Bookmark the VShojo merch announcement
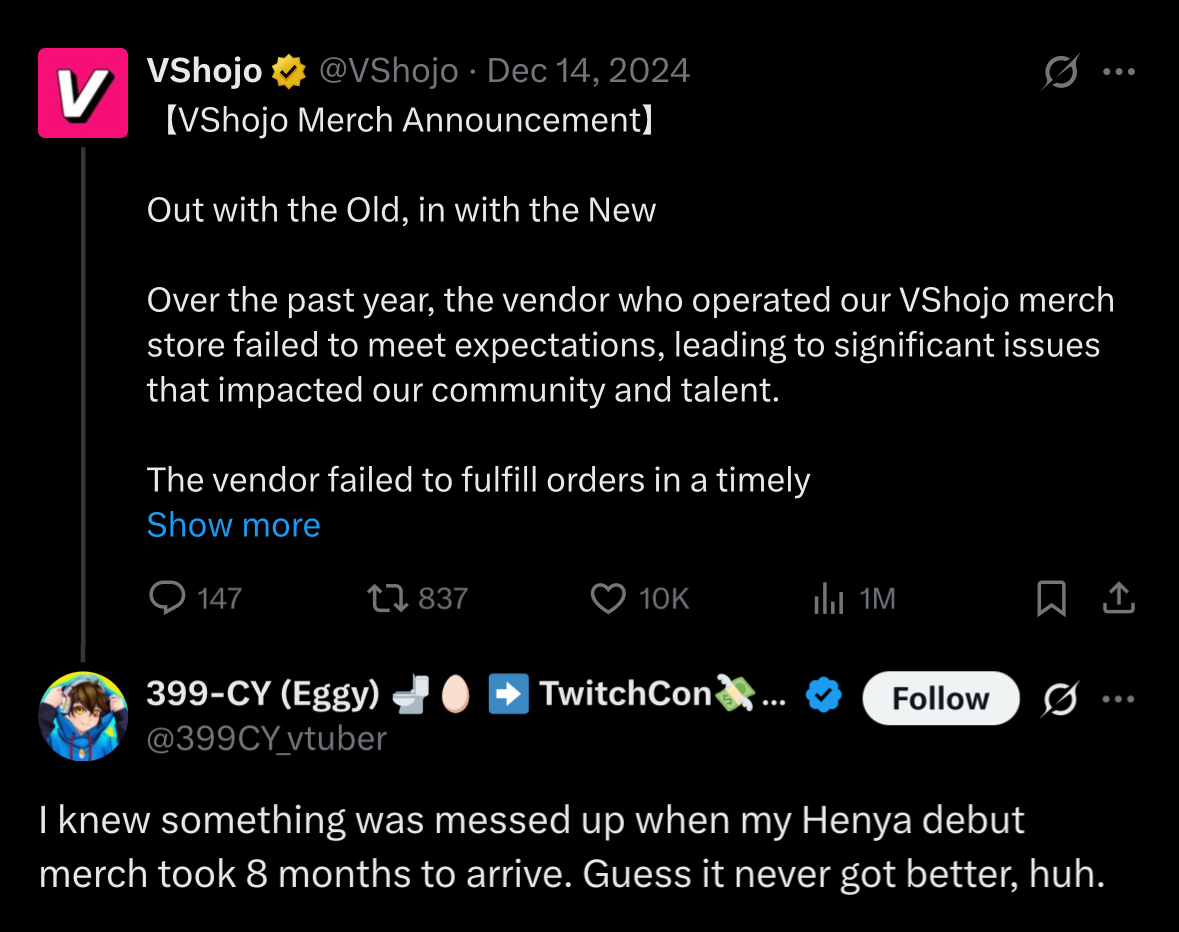Image resolution: width=1179 pixels, height=932 pixels. pyautogui.click(x=1051, y=598)
